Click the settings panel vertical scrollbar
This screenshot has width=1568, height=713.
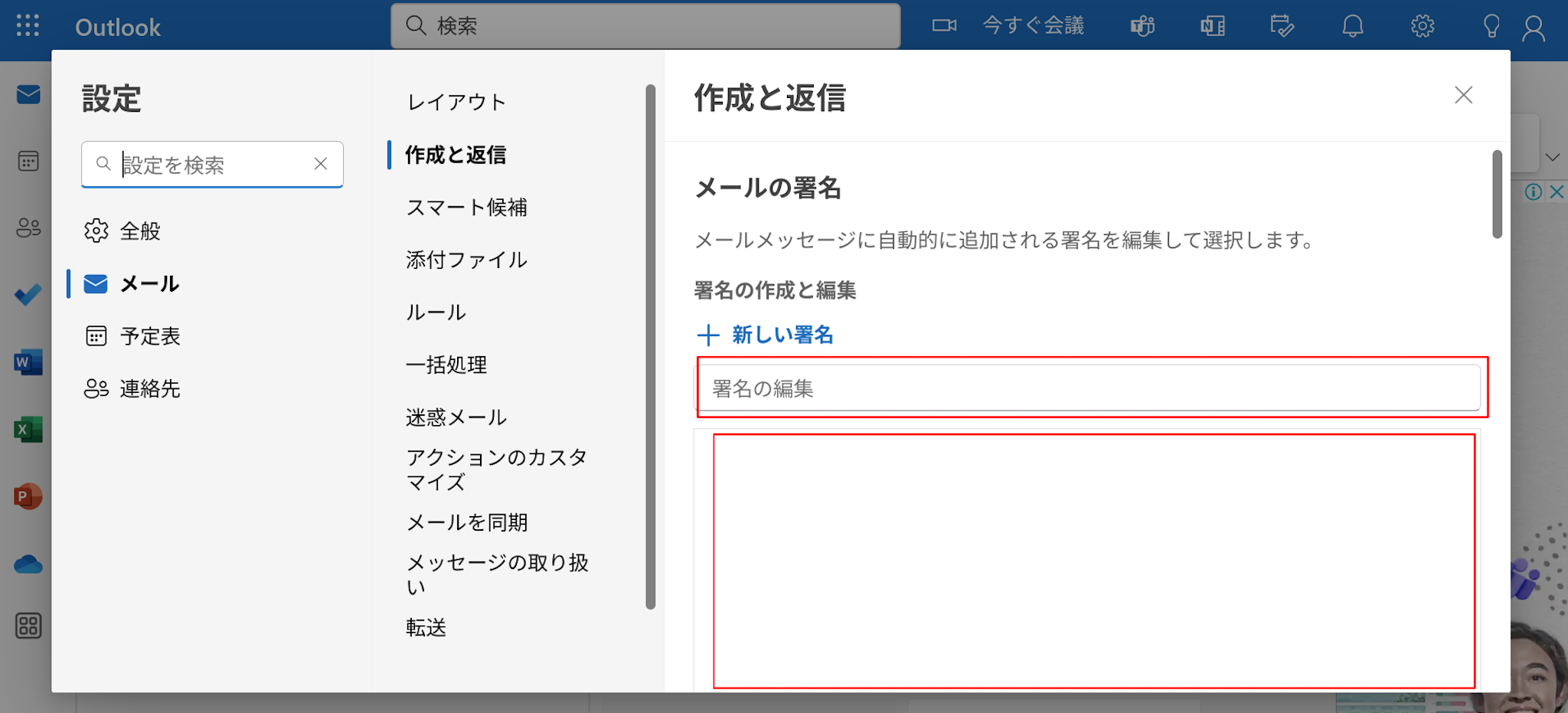coord(1497,195)
